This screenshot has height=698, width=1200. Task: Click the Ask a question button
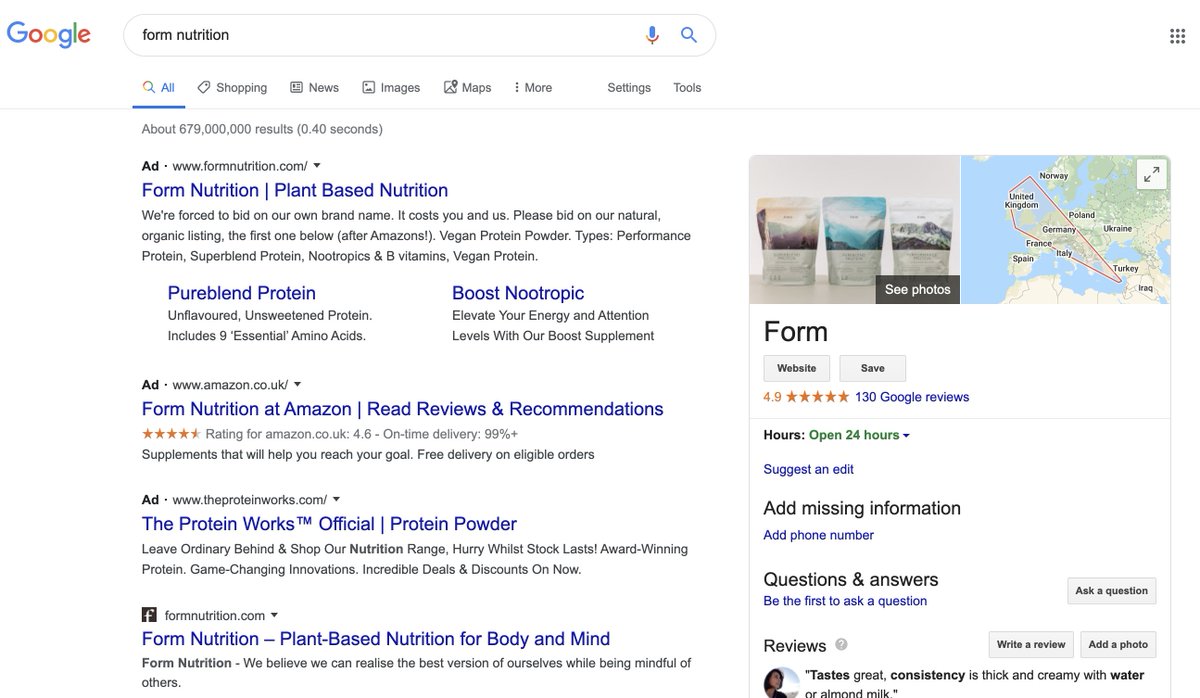click(1112, 591)
